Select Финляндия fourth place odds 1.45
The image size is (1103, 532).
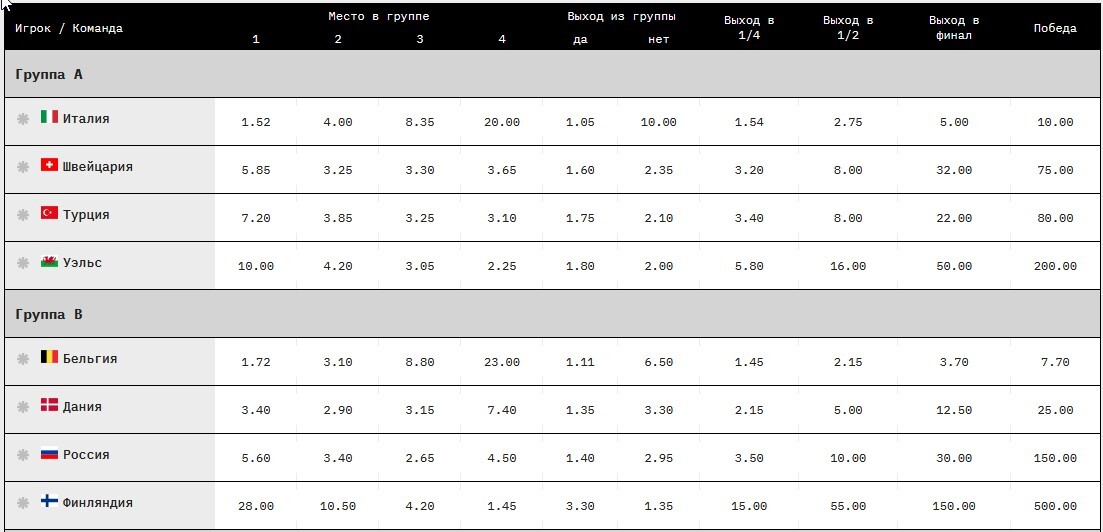(502, 506)
